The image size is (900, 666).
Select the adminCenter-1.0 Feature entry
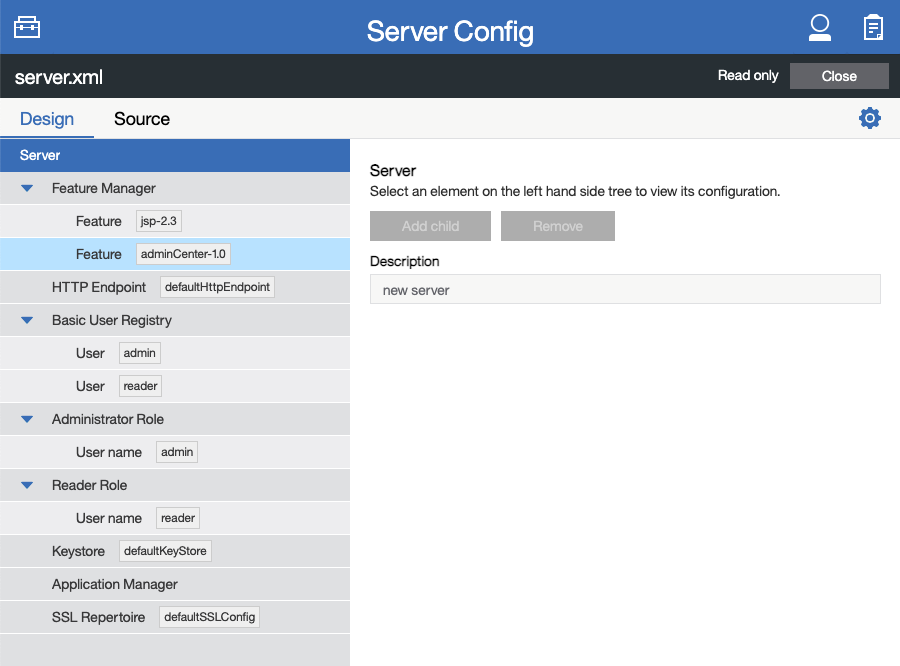click(183, 253)
